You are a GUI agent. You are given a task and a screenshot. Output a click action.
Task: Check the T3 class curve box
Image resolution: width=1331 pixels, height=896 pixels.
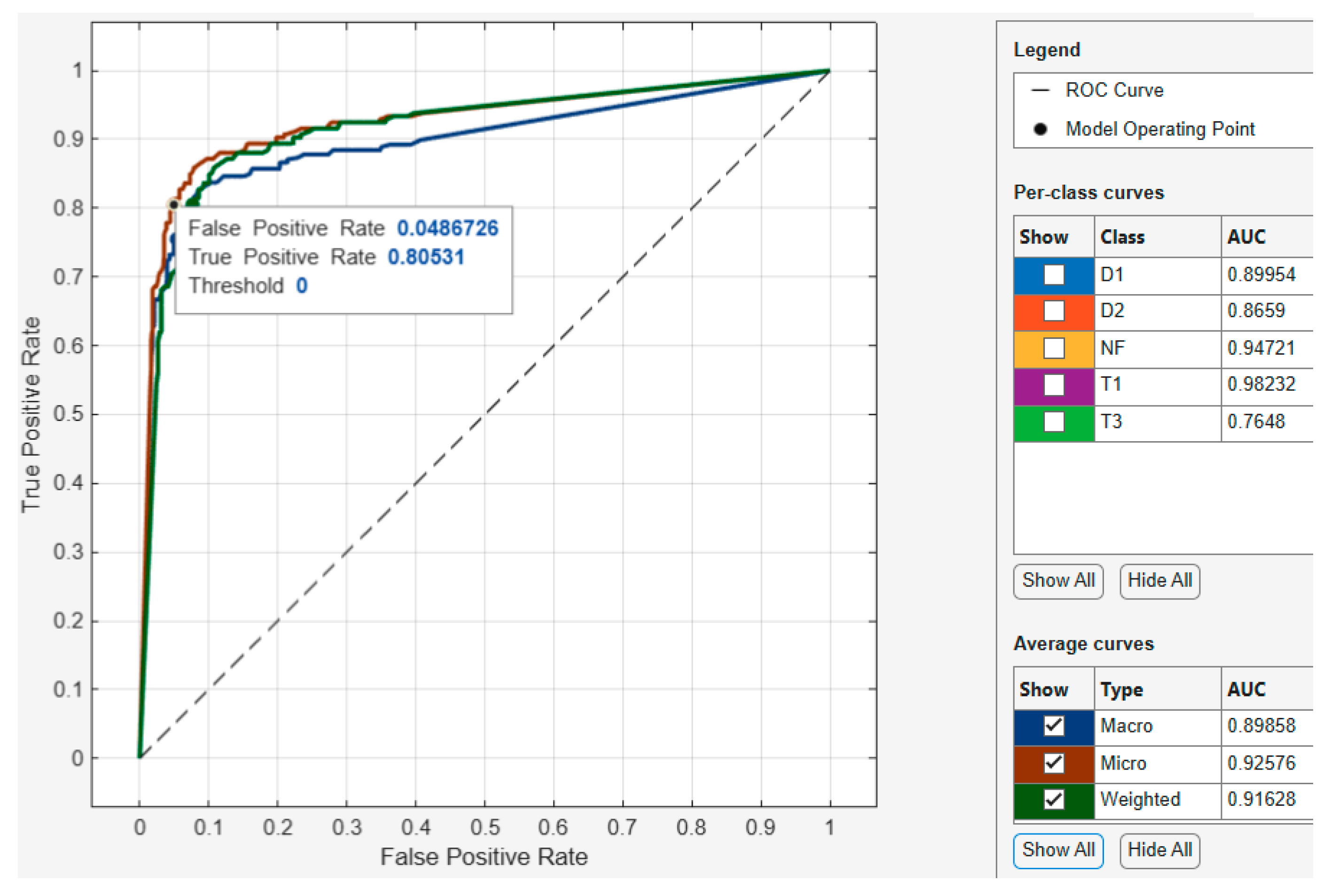(x=1053, y=422)
